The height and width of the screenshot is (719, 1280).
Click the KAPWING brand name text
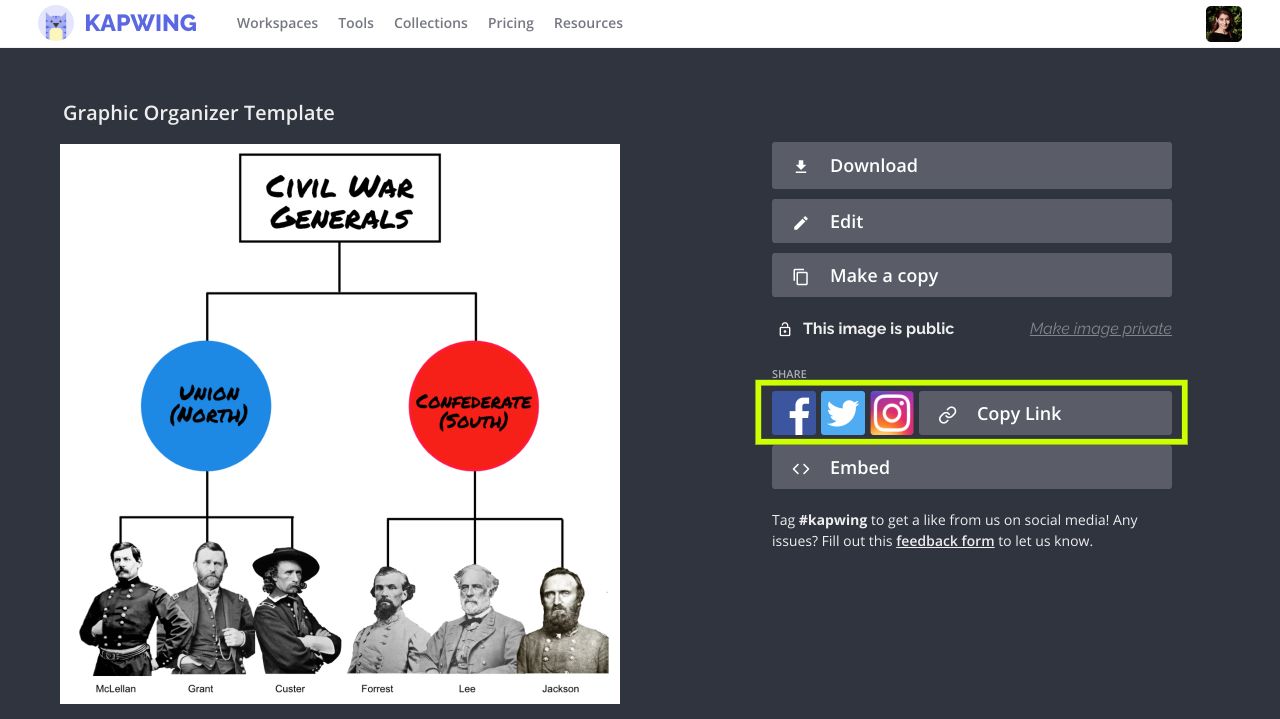coord(140,23)
